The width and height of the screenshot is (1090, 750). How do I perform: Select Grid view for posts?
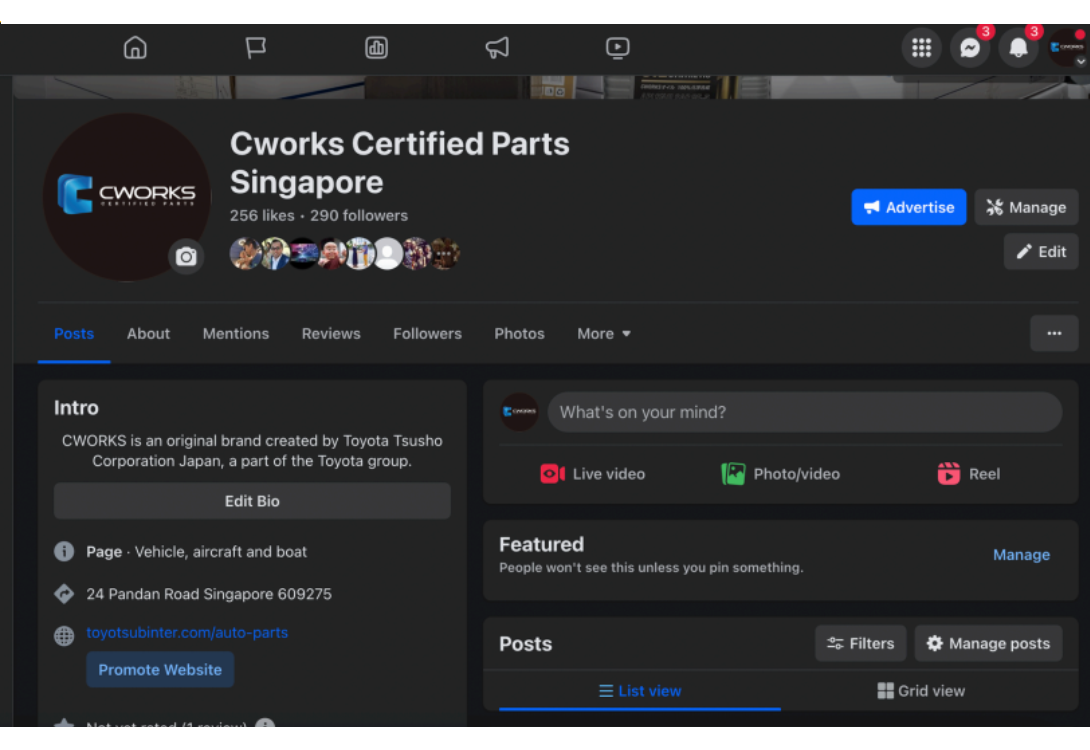921,691
